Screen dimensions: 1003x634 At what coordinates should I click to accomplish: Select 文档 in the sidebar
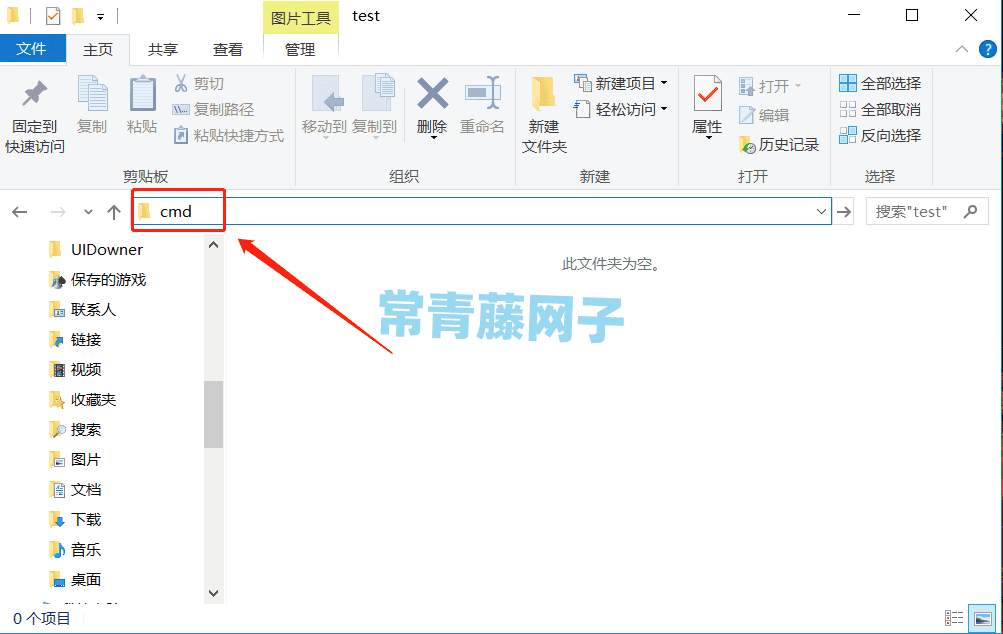coord(75,489)
